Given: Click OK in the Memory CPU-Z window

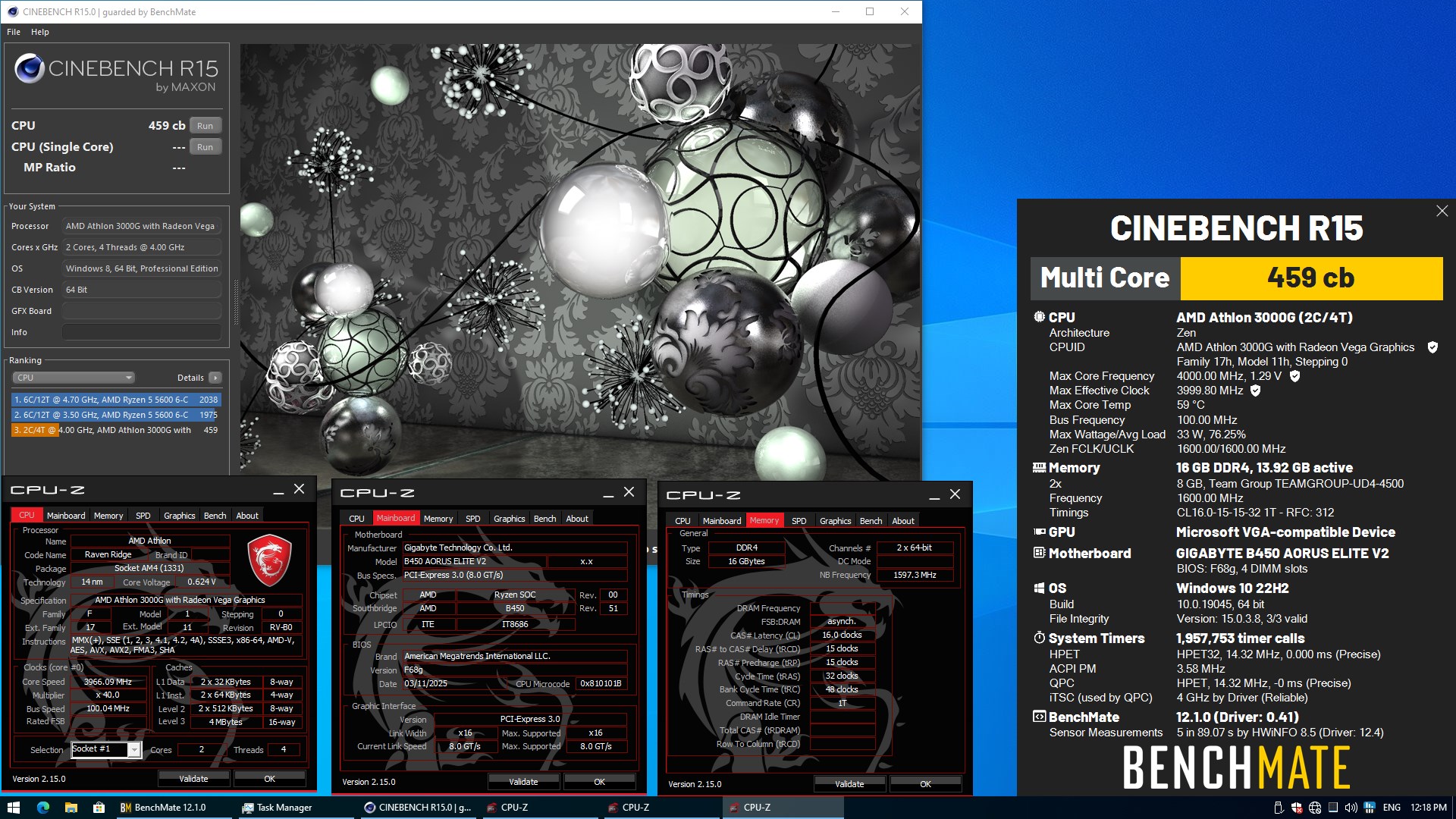Looking at the screenshot, I should pyautogui.click(x=925, y=784).
